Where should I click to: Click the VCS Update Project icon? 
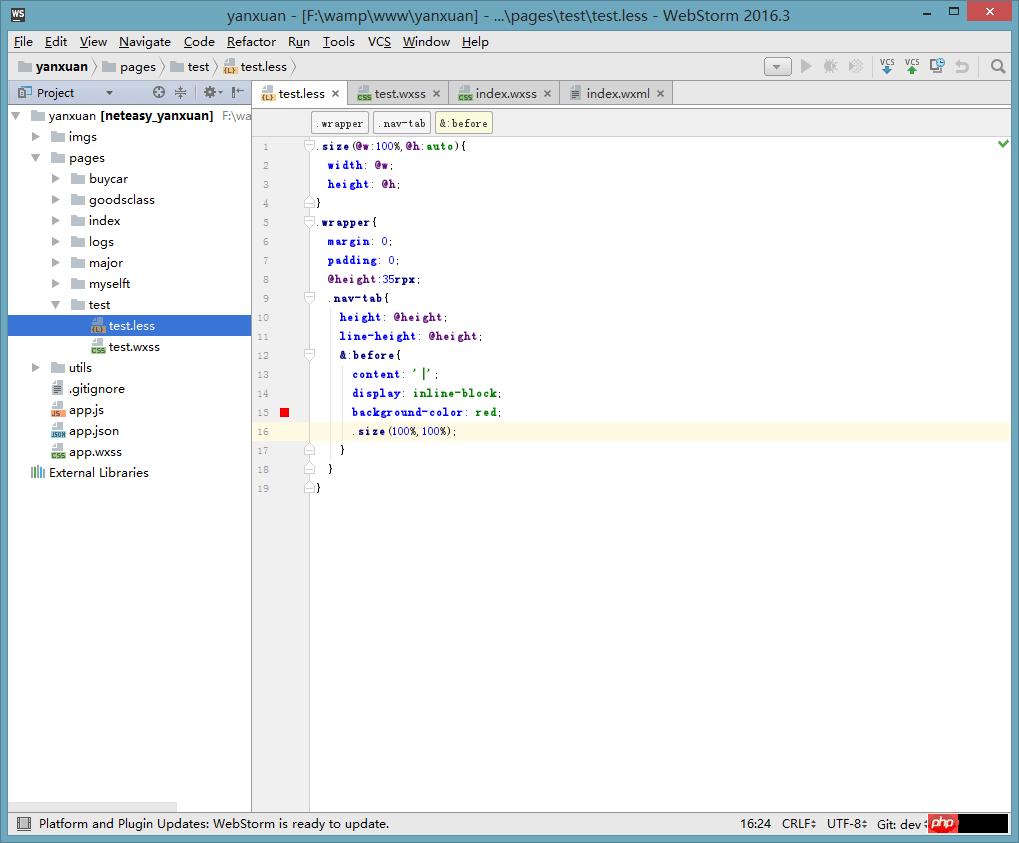point(886,66)
